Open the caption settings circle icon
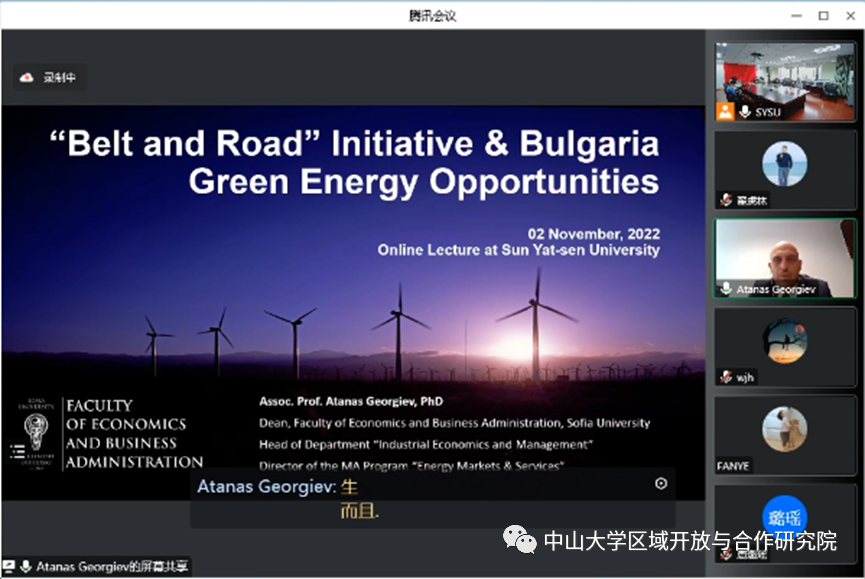865x579 pixels. (660, 484)
